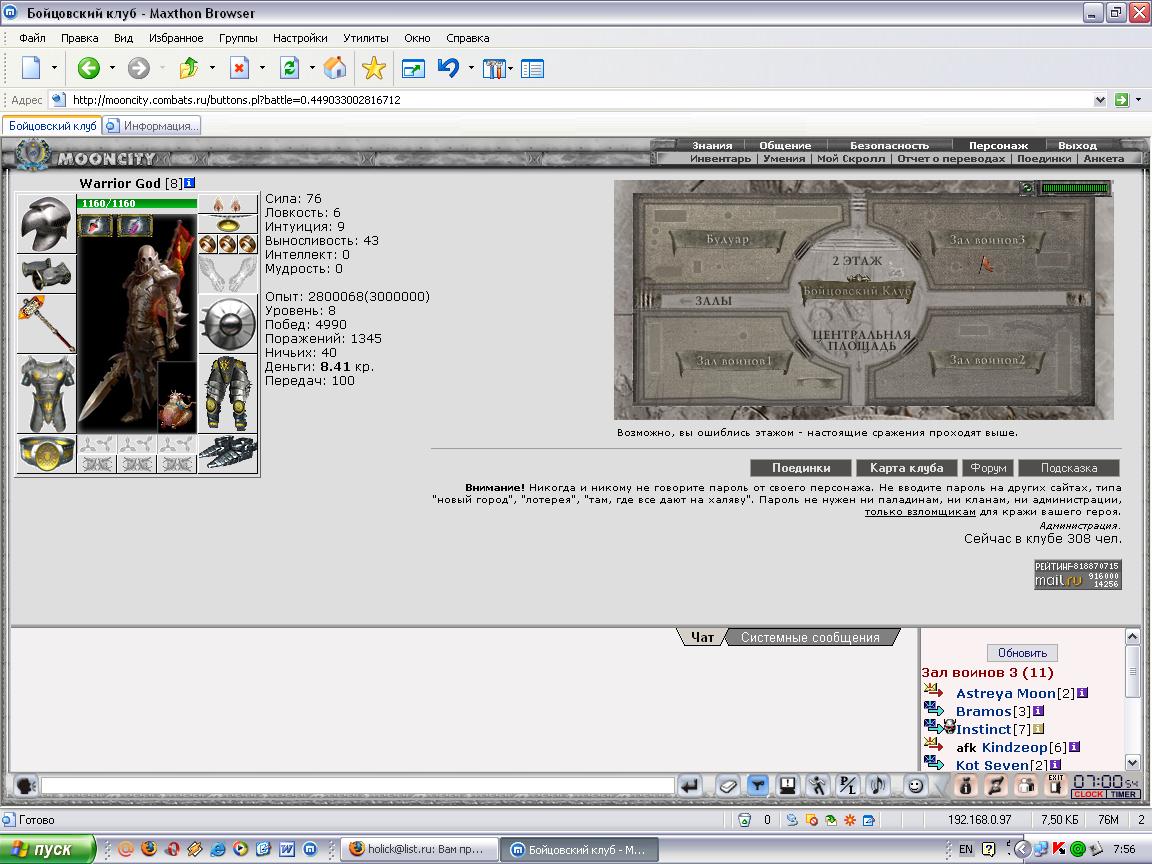
Task: Click the round shield equipment slot
Action: 228,324
